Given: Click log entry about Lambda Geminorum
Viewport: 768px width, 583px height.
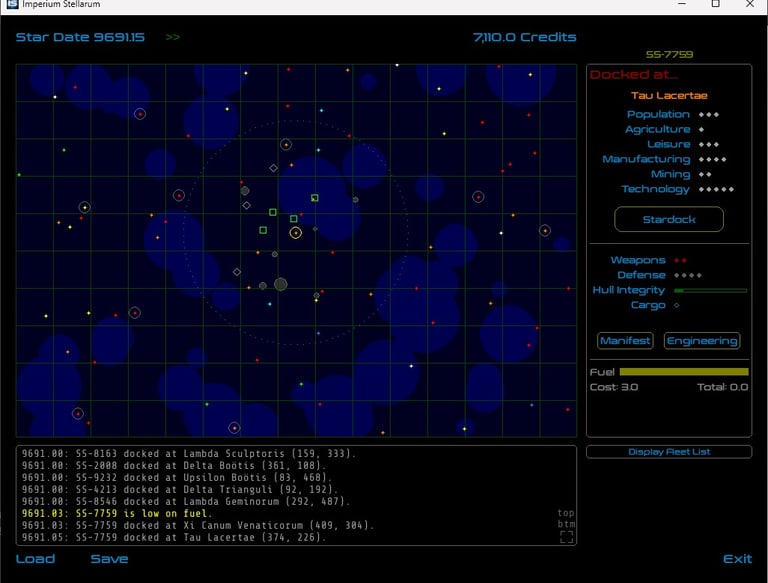Looking at the screenshot, I should (186, 501).
